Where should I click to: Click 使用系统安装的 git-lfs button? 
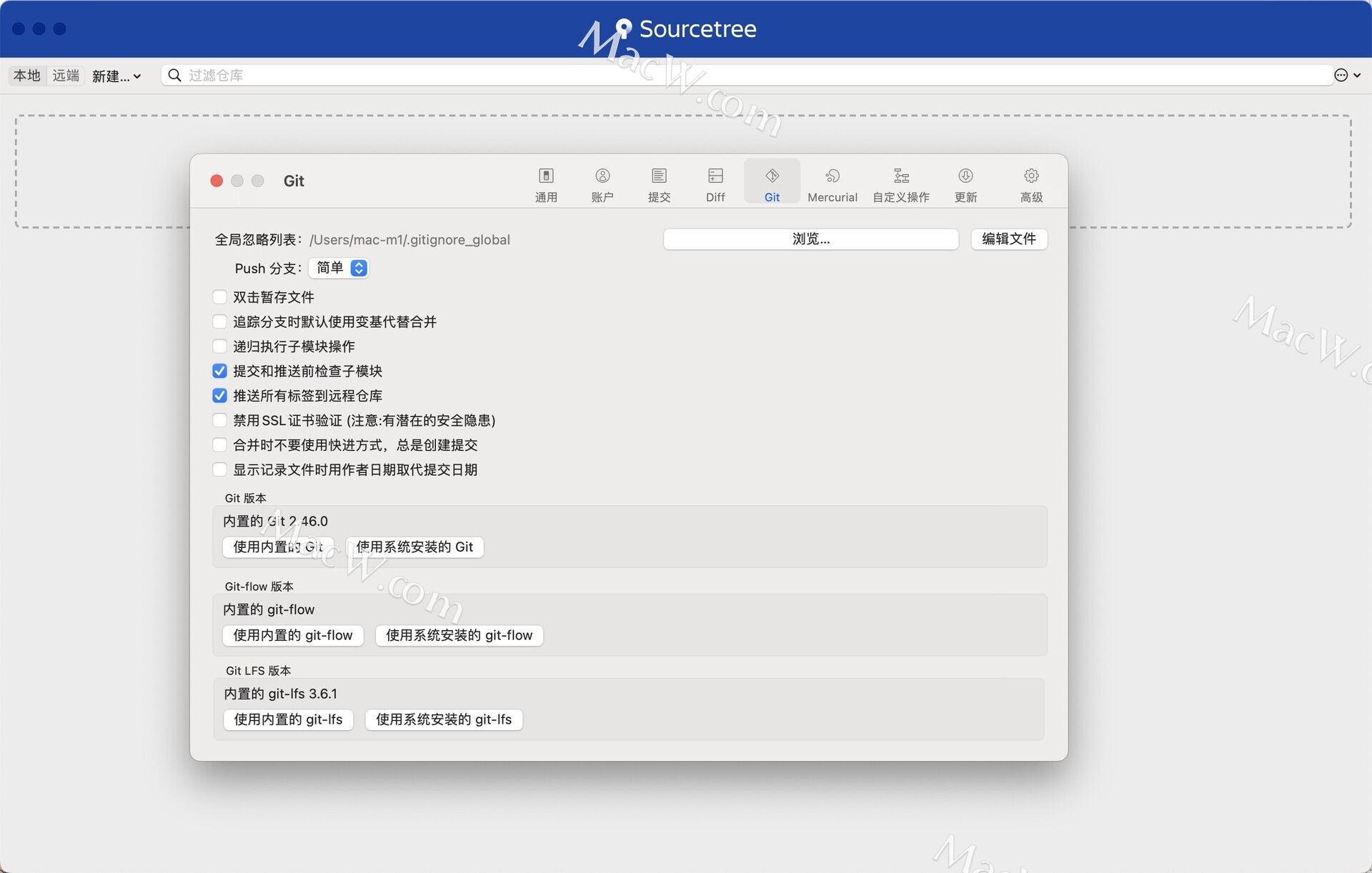pyautogui.click(x=444, y=719)
